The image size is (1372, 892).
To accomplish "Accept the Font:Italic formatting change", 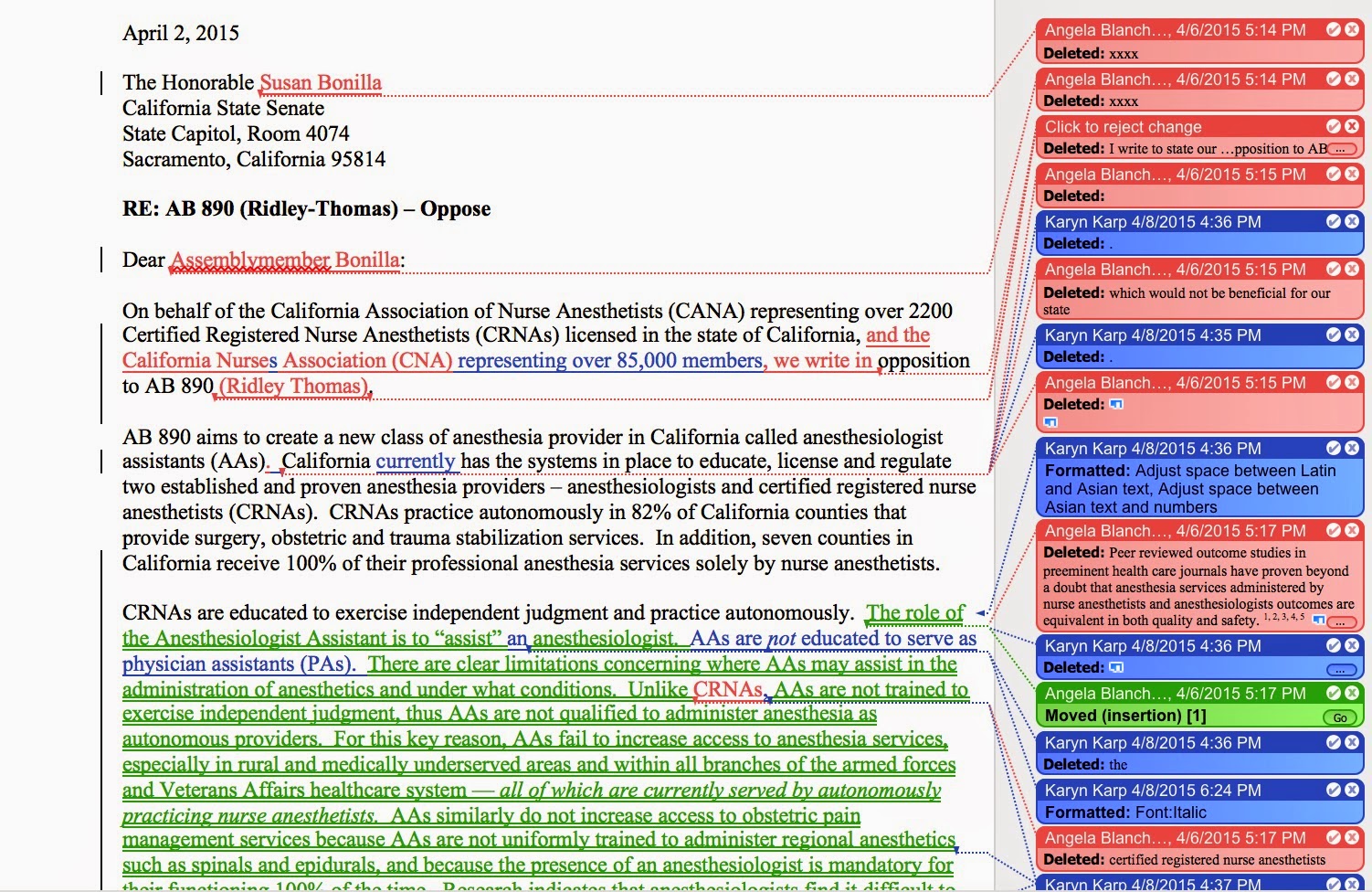I will pos(1334,790).
